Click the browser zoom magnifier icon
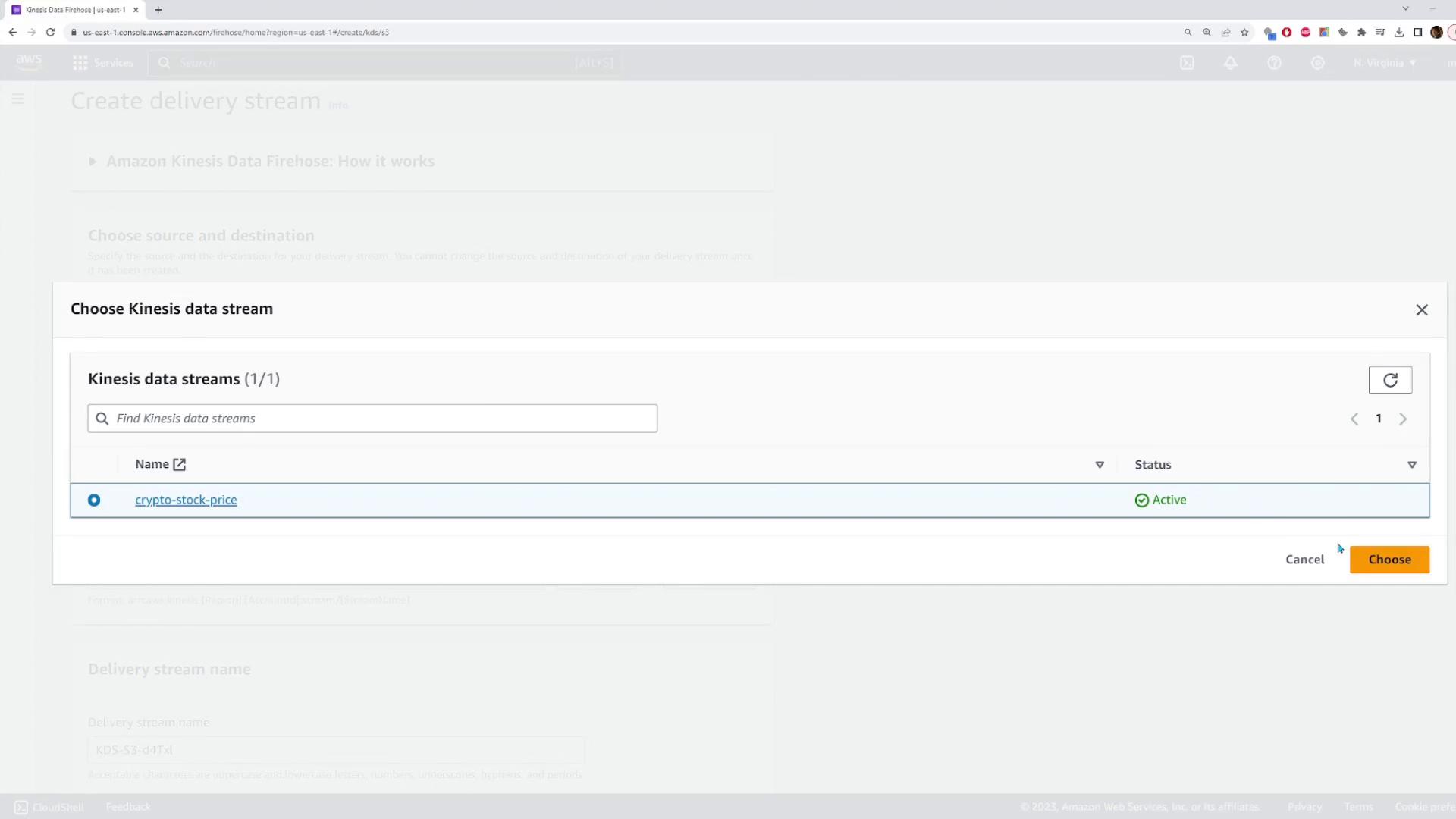This screenshot has width=1456, height=819. click(x=1207, y=33)
